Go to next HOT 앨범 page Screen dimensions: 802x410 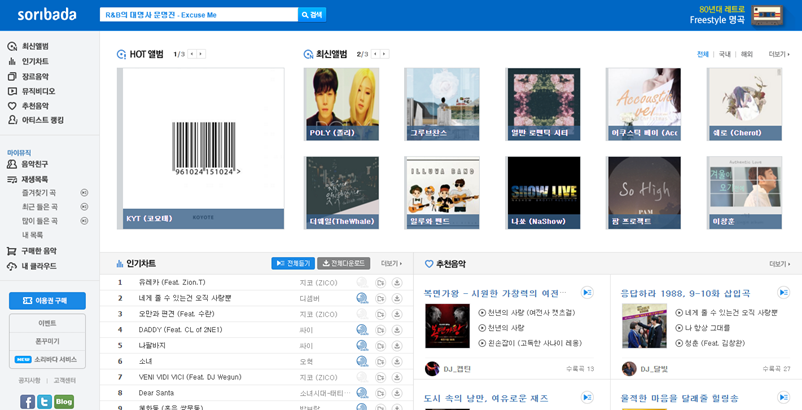point(201,54)
